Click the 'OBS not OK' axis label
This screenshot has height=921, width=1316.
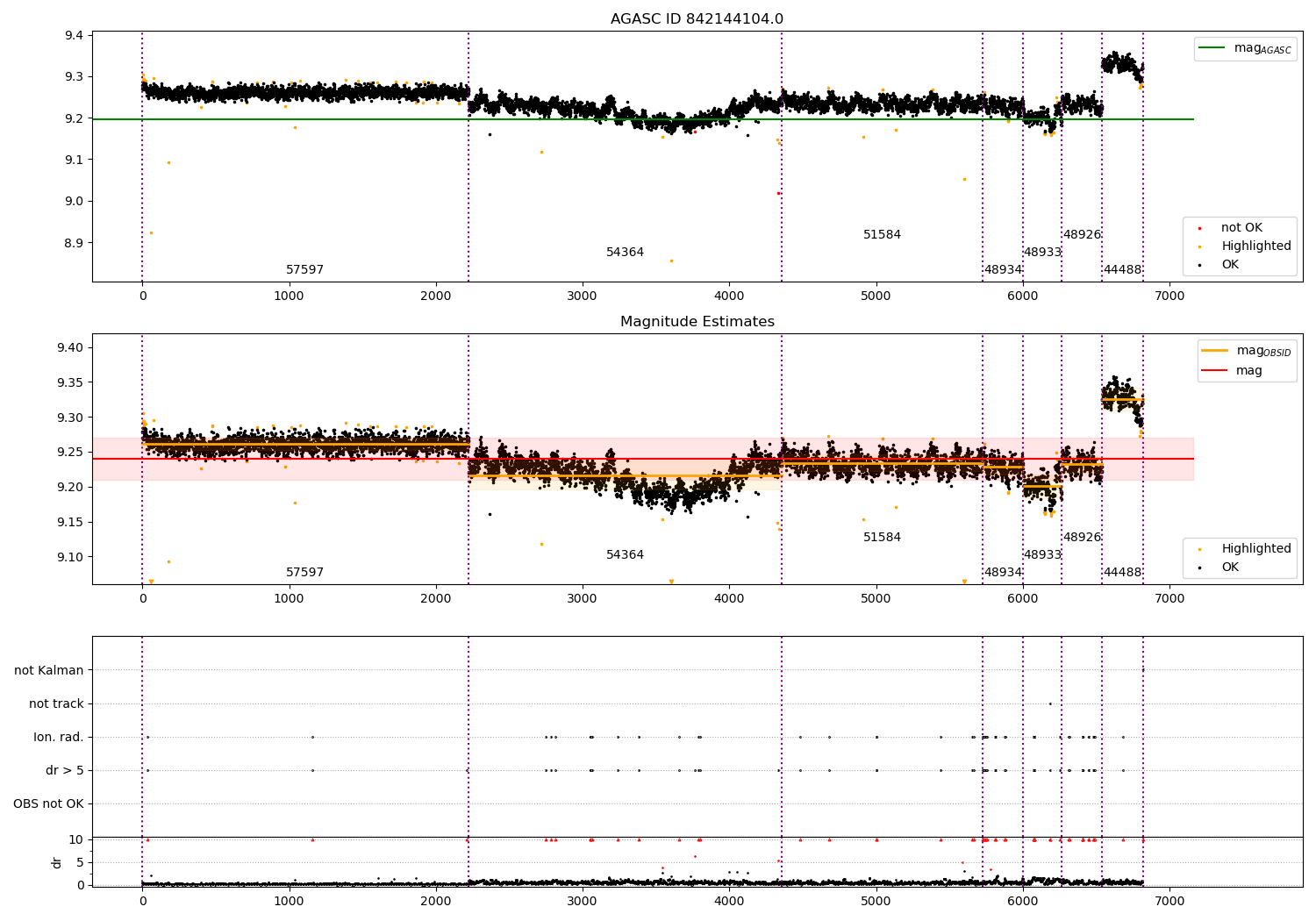click(x=48, y=803)
